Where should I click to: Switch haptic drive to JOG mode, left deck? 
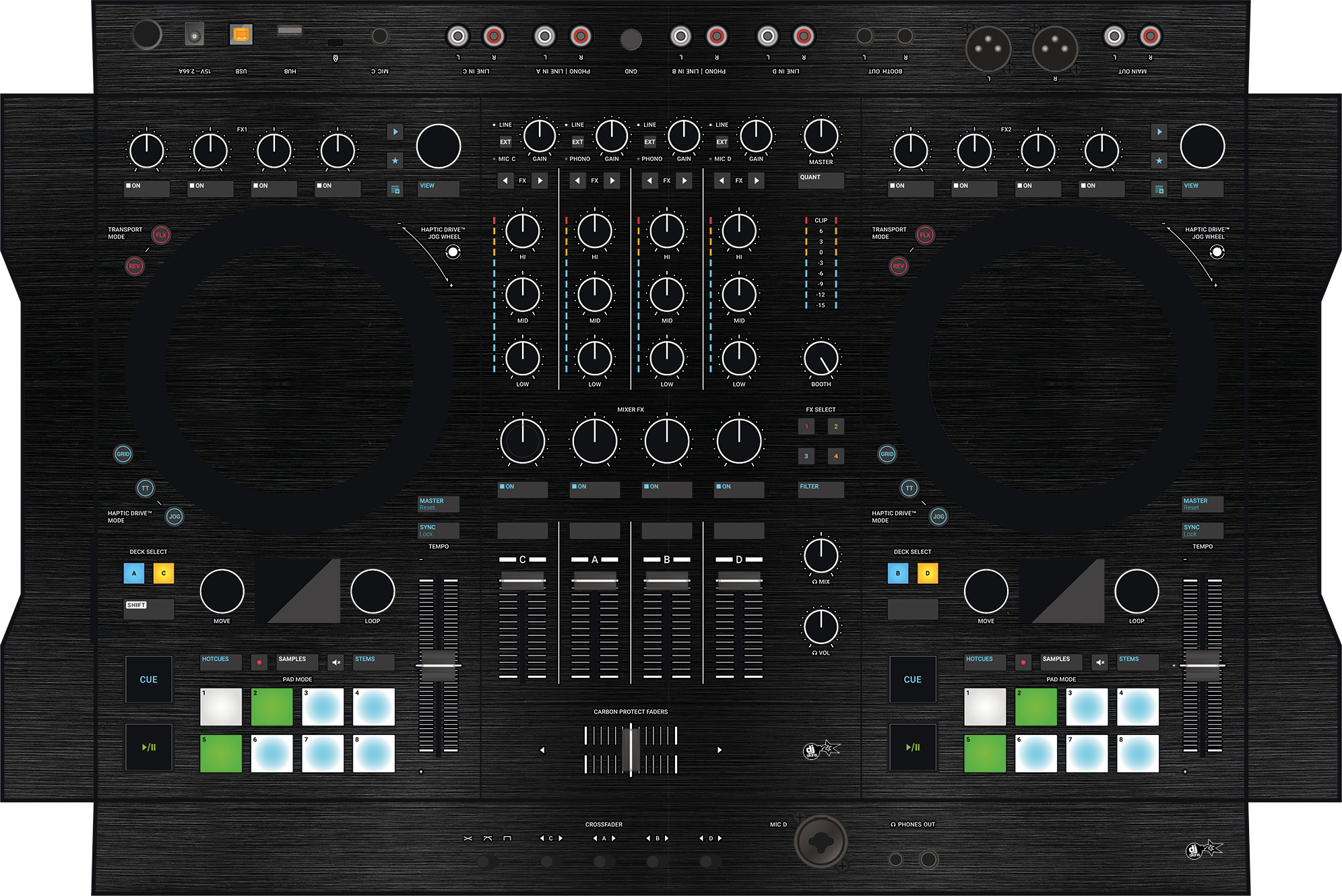(x=173, y=516)
